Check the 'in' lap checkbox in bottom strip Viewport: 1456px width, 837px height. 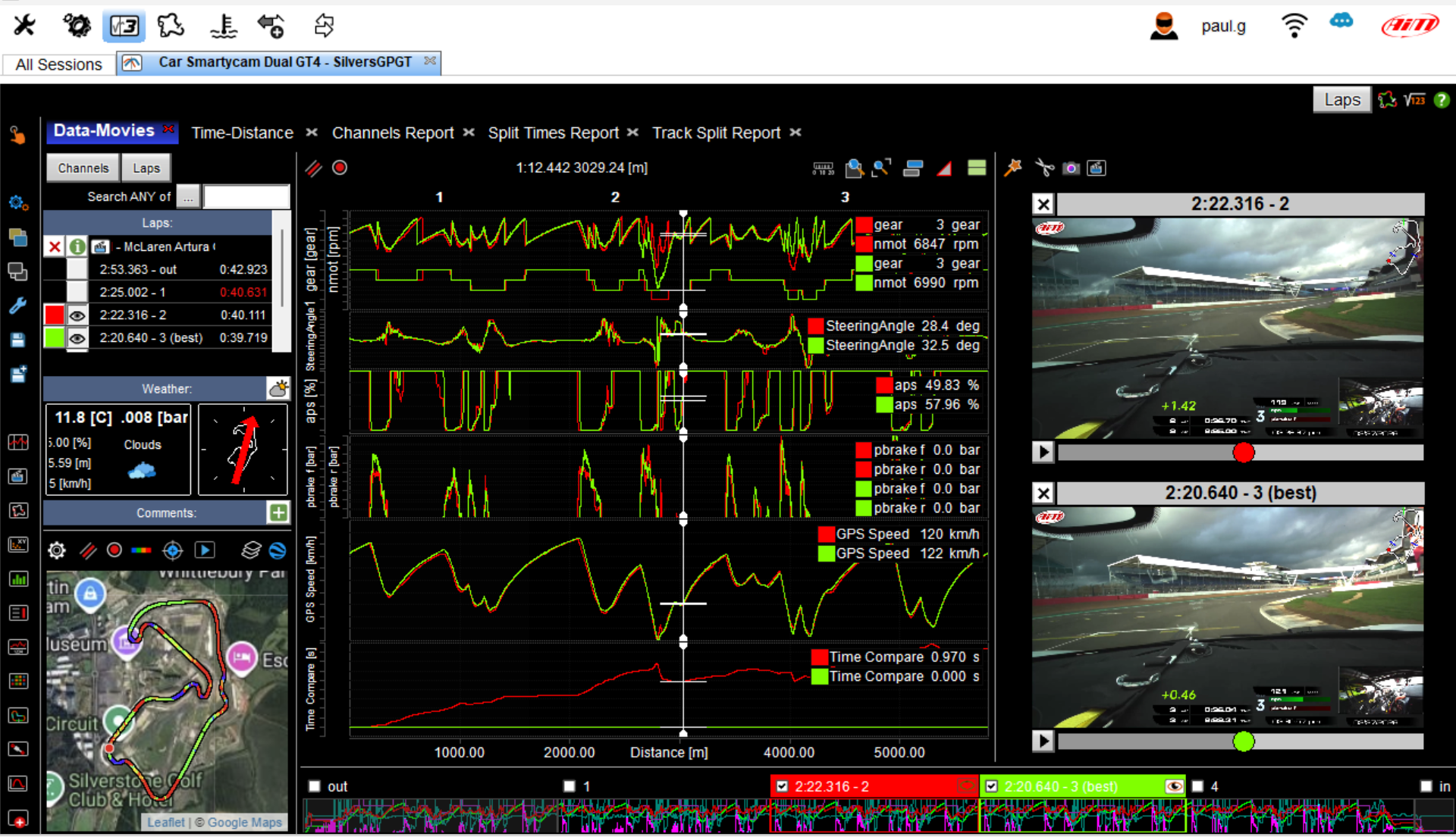[1426, 786]
